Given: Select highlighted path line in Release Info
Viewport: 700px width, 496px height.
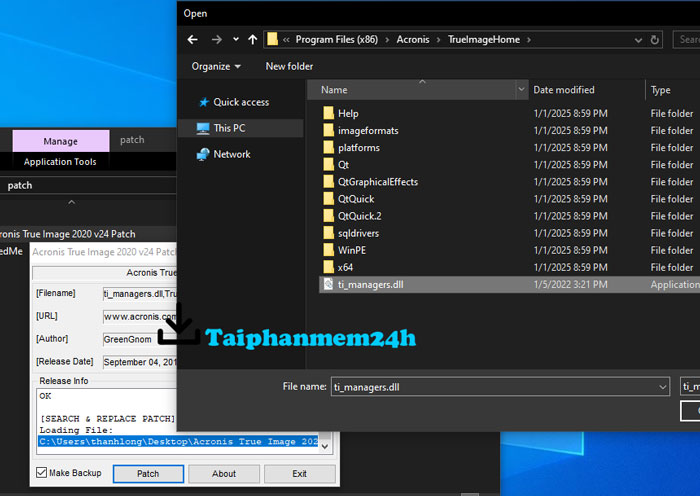Looking at the screenshot, I should coord(179,442).
